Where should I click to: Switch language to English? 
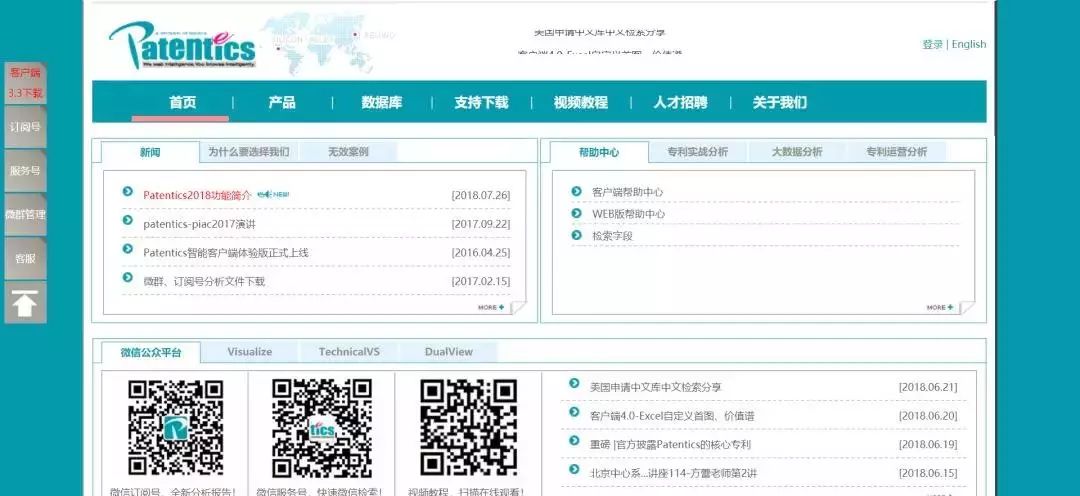[x=968, y=44]
